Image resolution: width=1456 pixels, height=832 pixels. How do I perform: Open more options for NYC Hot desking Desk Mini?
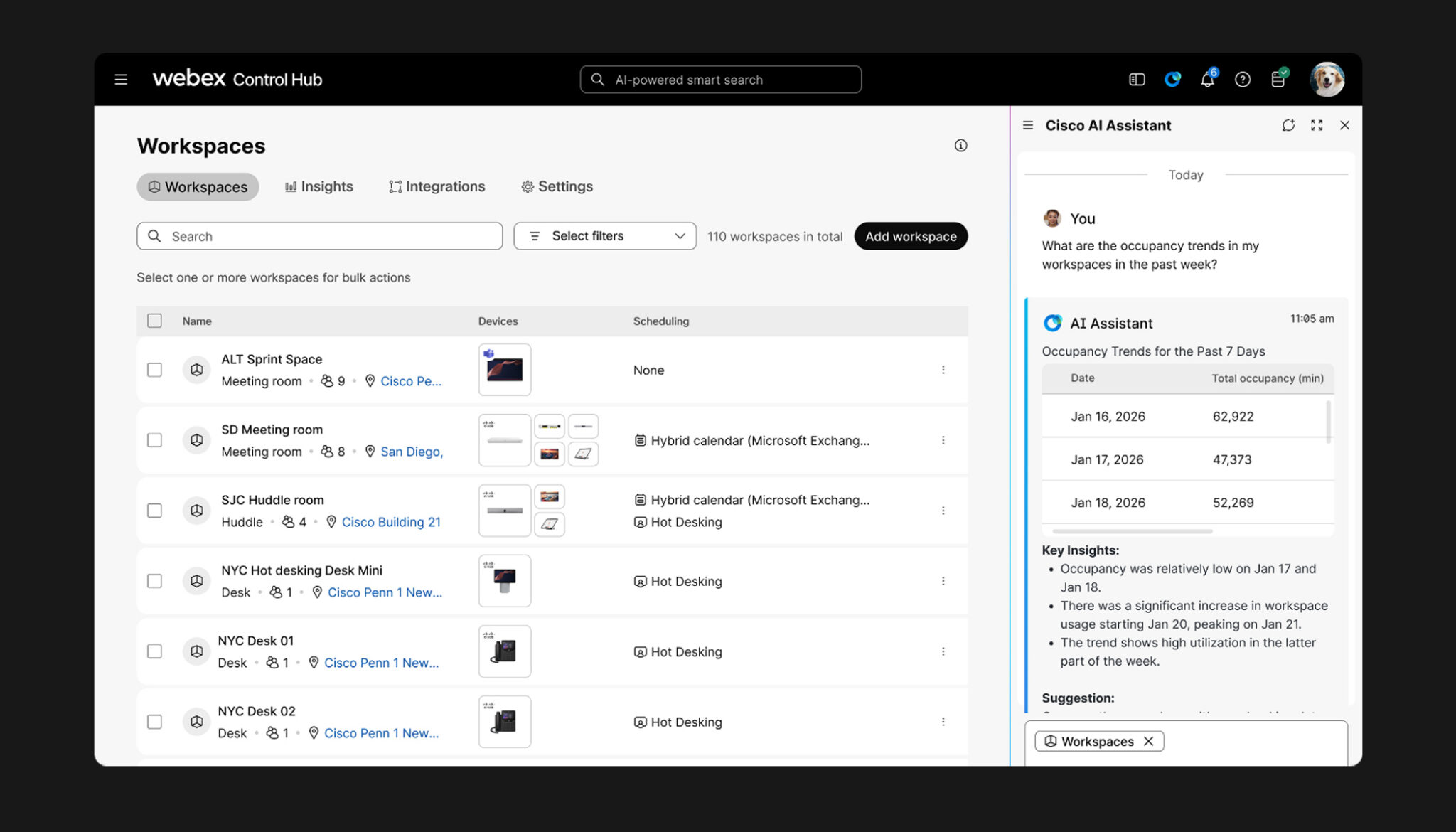click(x=943, y=581)
